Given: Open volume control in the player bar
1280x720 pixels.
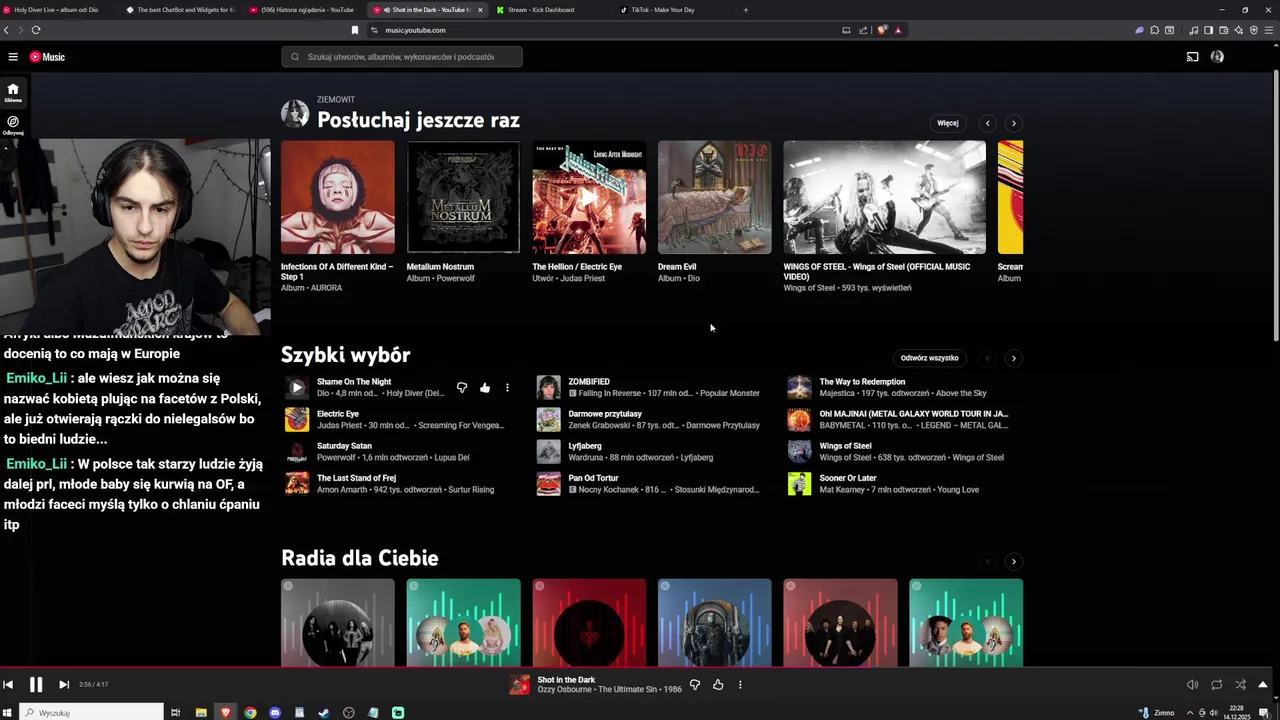Looking at the screenshot, I should pos(1192,685).
